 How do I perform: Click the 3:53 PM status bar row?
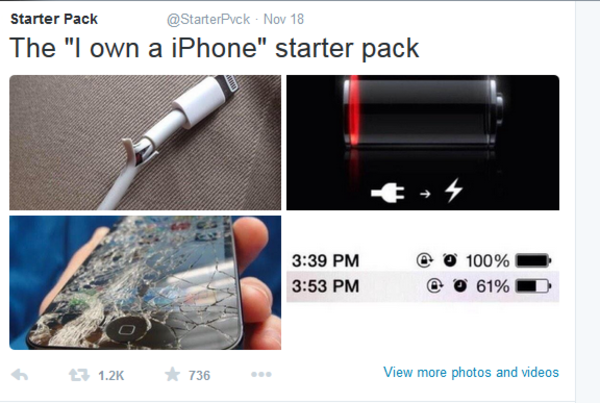(423, 286)
